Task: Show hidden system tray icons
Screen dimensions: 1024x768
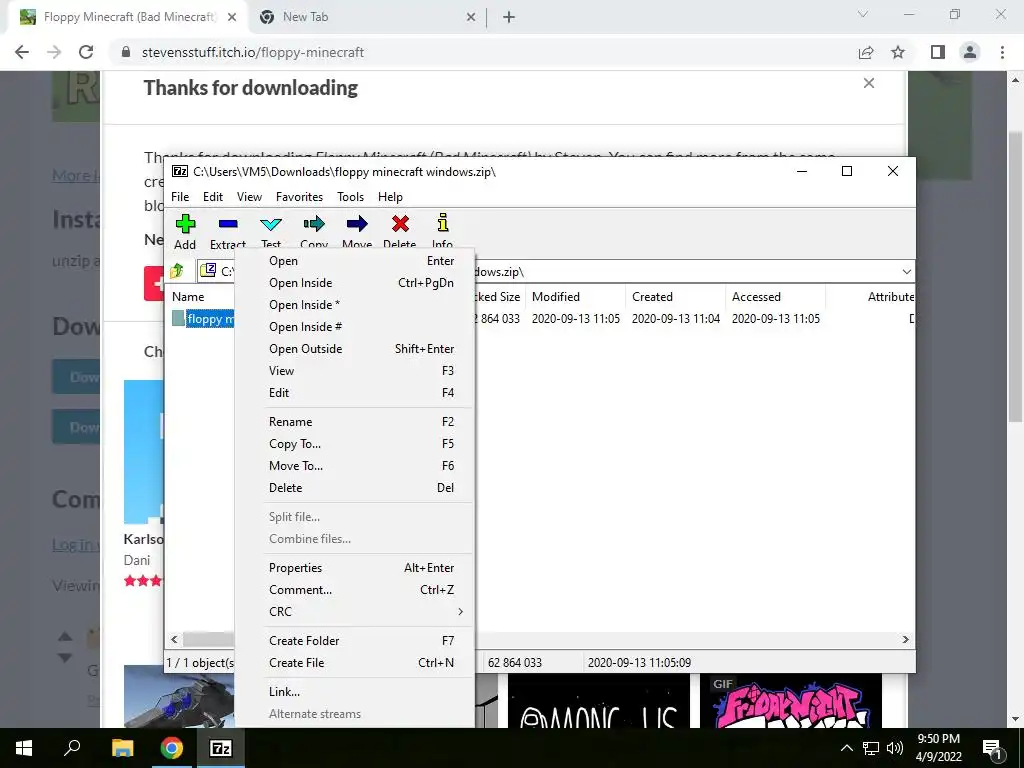Action: coord(846,748)
